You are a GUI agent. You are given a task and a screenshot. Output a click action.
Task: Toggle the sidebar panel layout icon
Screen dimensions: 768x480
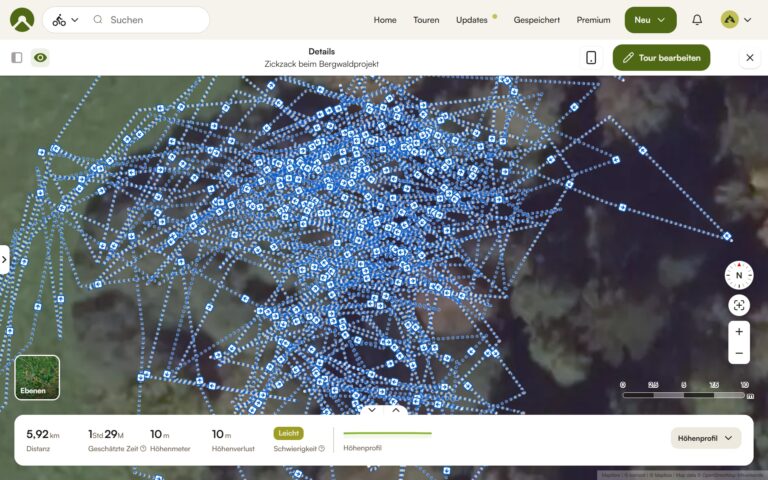(x=17, y=58)
